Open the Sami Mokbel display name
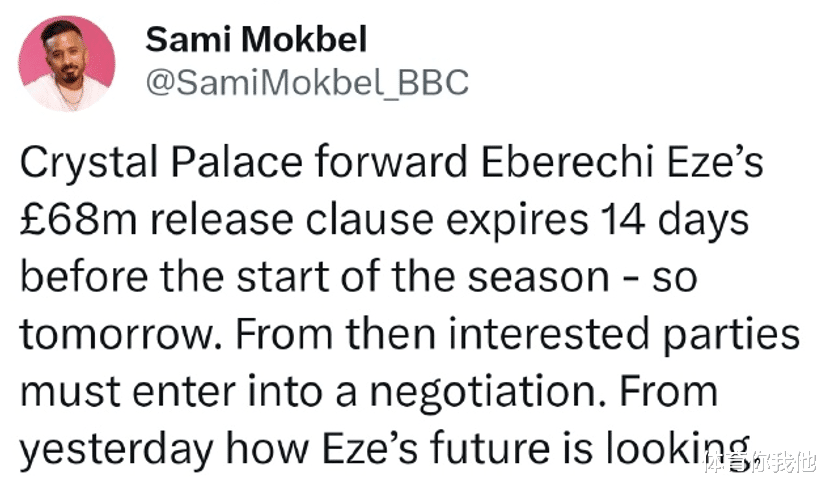 [x=255, y=40]
